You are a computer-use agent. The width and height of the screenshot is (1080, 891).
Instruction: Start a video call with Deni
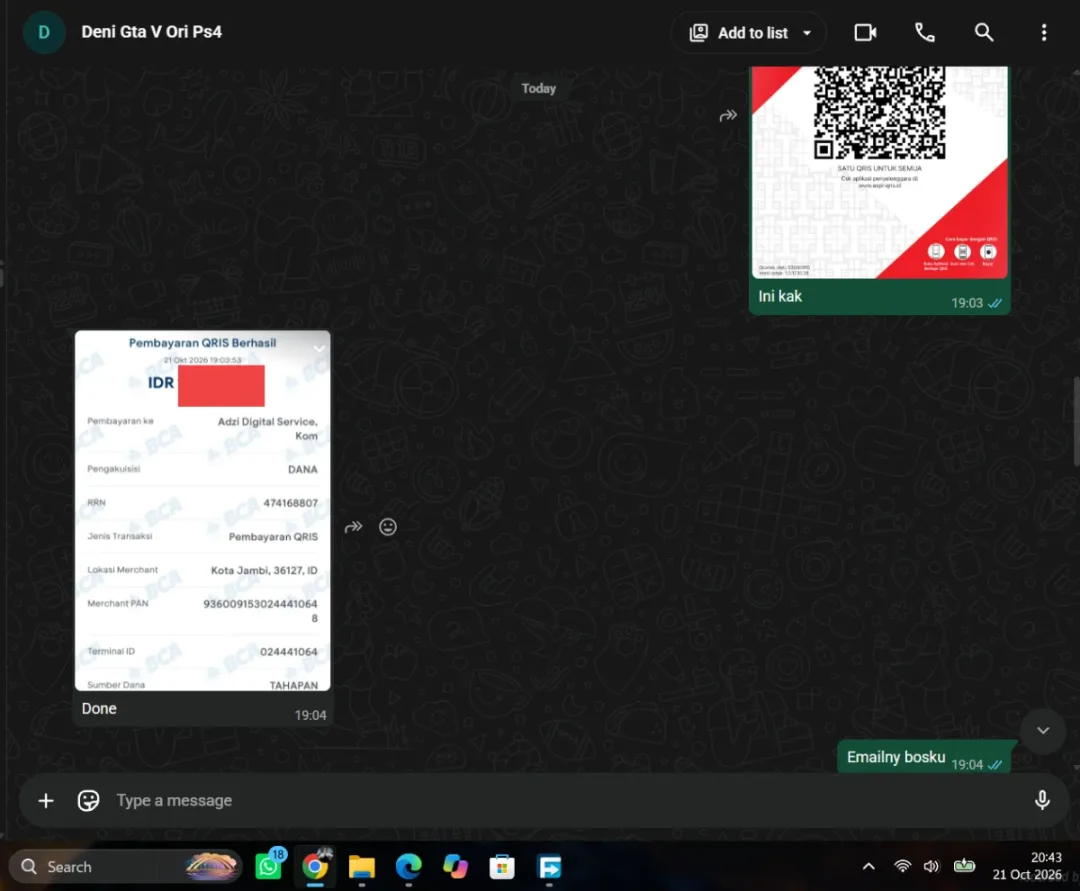point(865,32)
